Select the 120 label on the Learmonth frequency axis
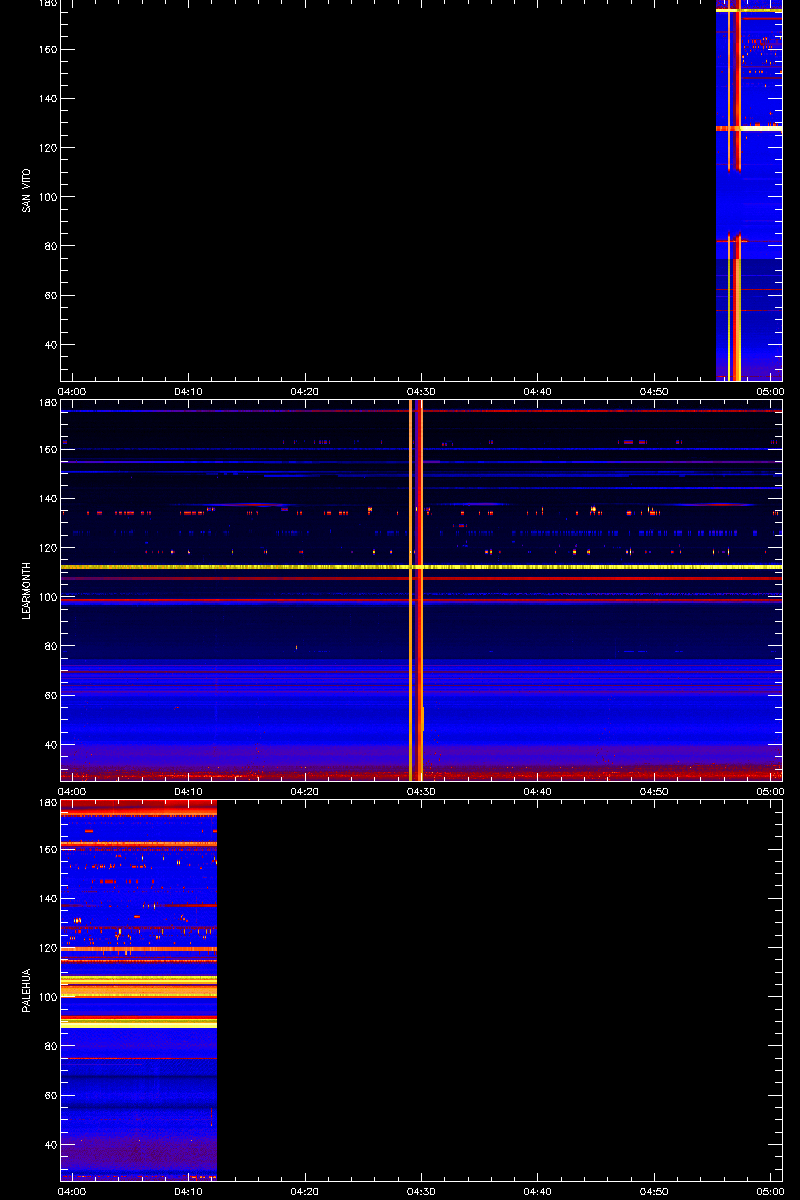 [x=47, y=548]
